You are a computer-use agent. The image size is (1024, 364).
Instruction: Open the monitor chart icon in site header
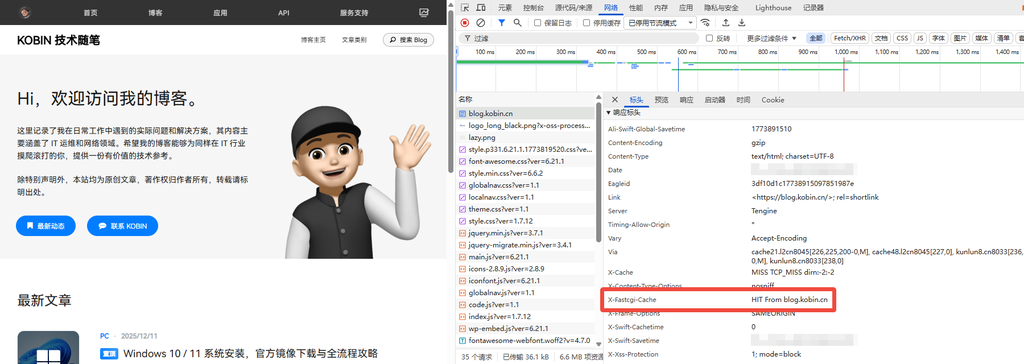tap(424, 12)
